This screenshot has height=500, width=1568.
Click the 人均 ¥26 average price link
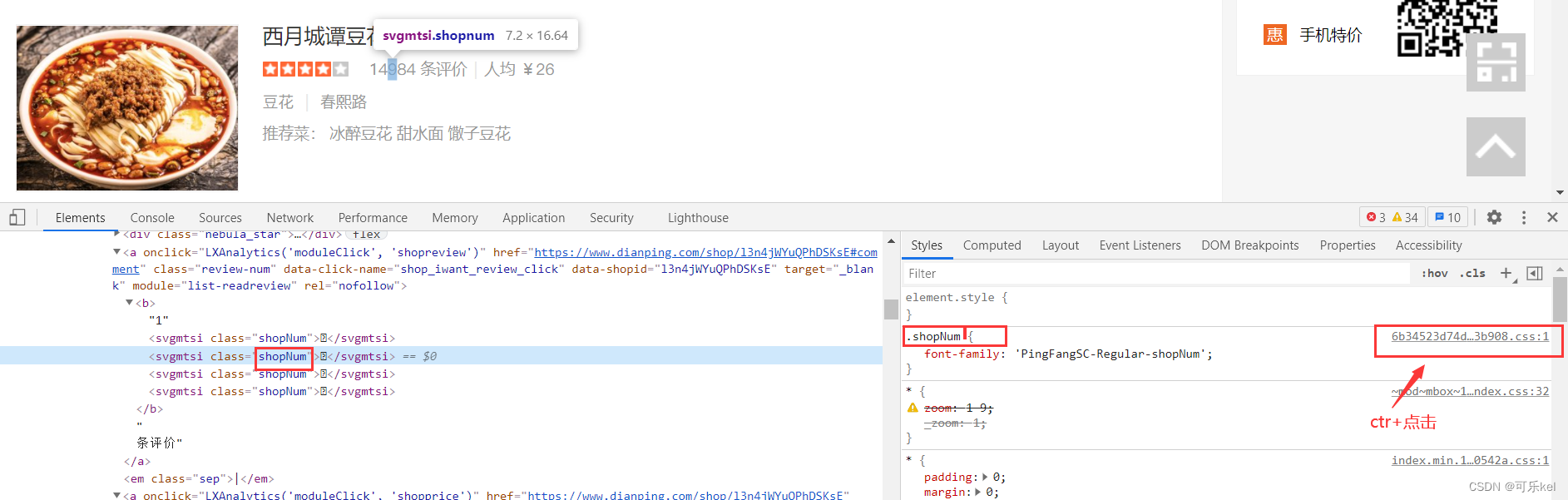coord(519,69)
